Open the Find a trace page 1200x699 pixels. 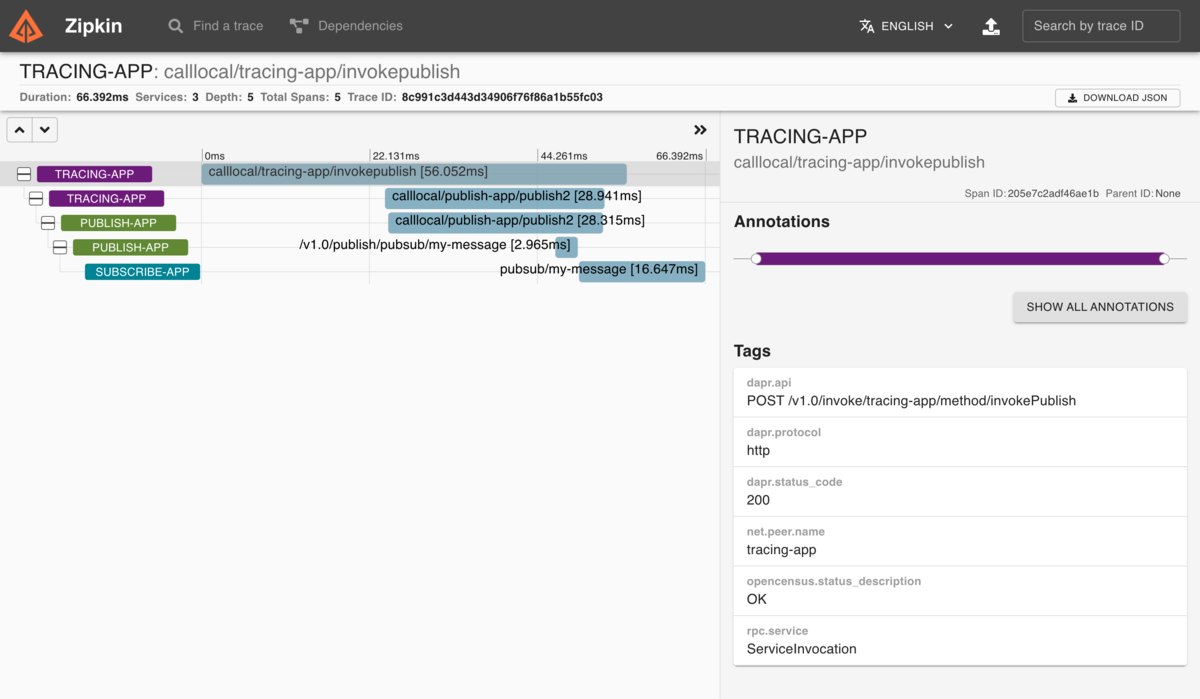[x=215, y=26]
